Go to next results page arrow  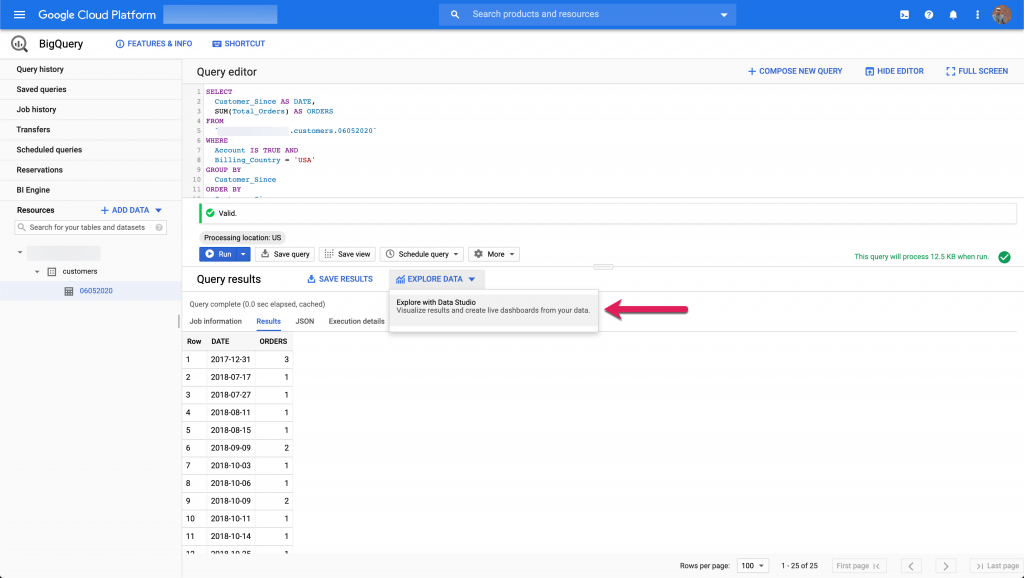pyautogui.click(x=946, y=566)
